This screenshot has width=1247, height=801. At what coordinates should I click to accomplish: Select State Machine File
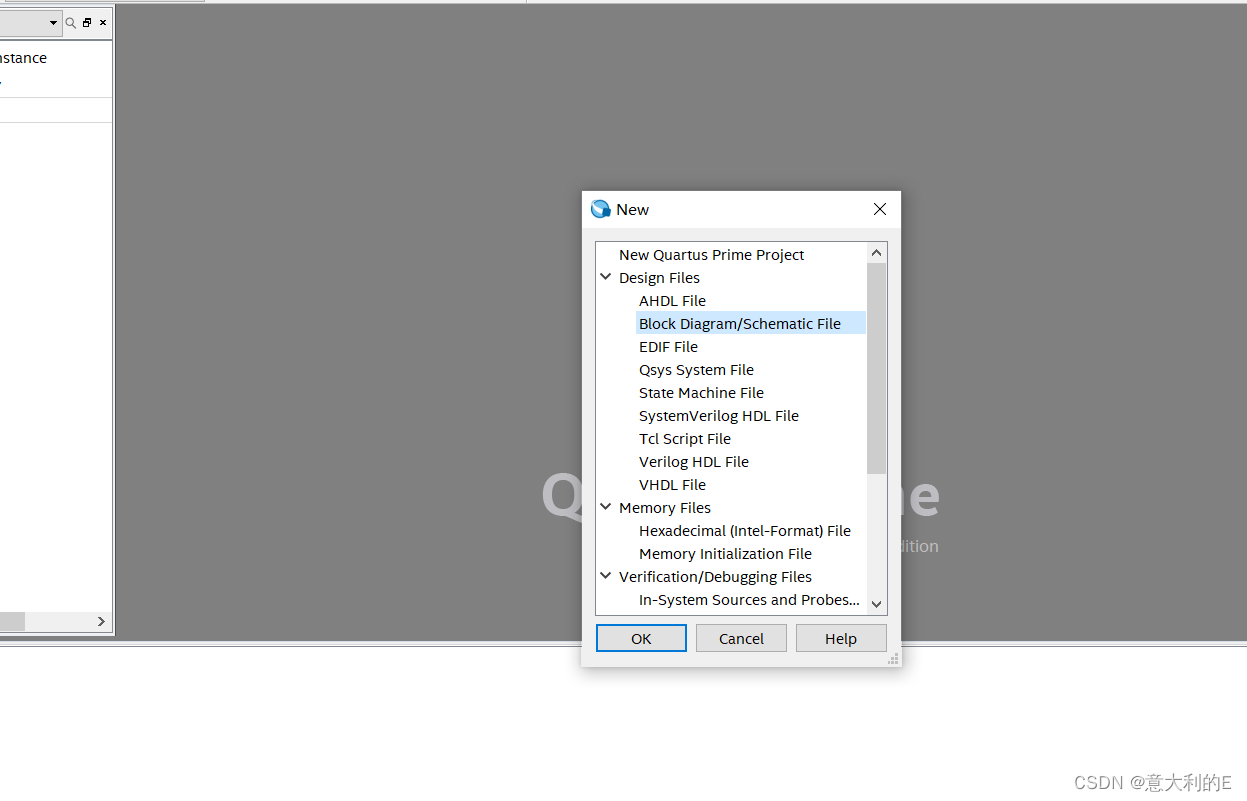pos(701,393)
